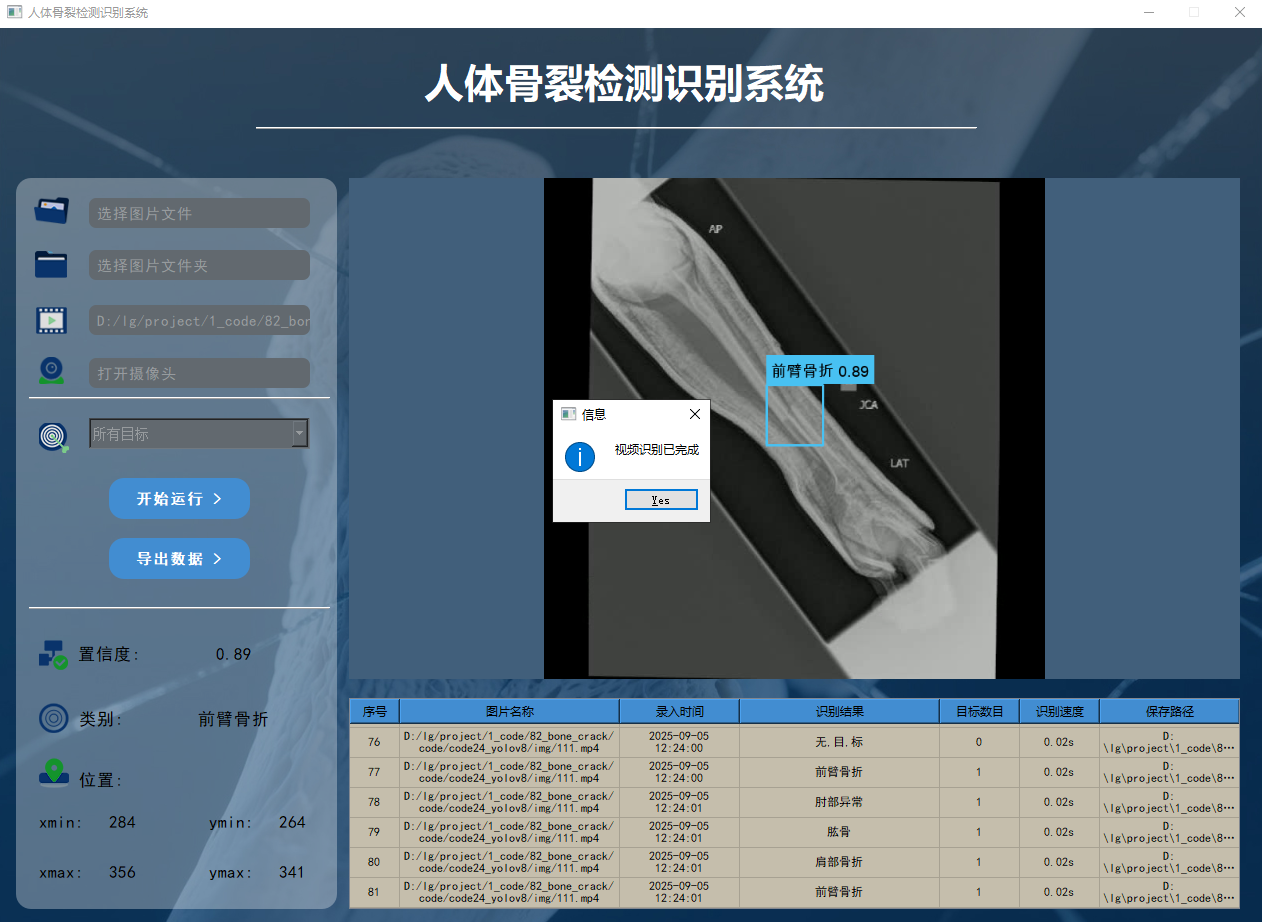Click the 无.目.标 result cell
This screenshot has height=922, width=1262.
(x=840, y=742)
